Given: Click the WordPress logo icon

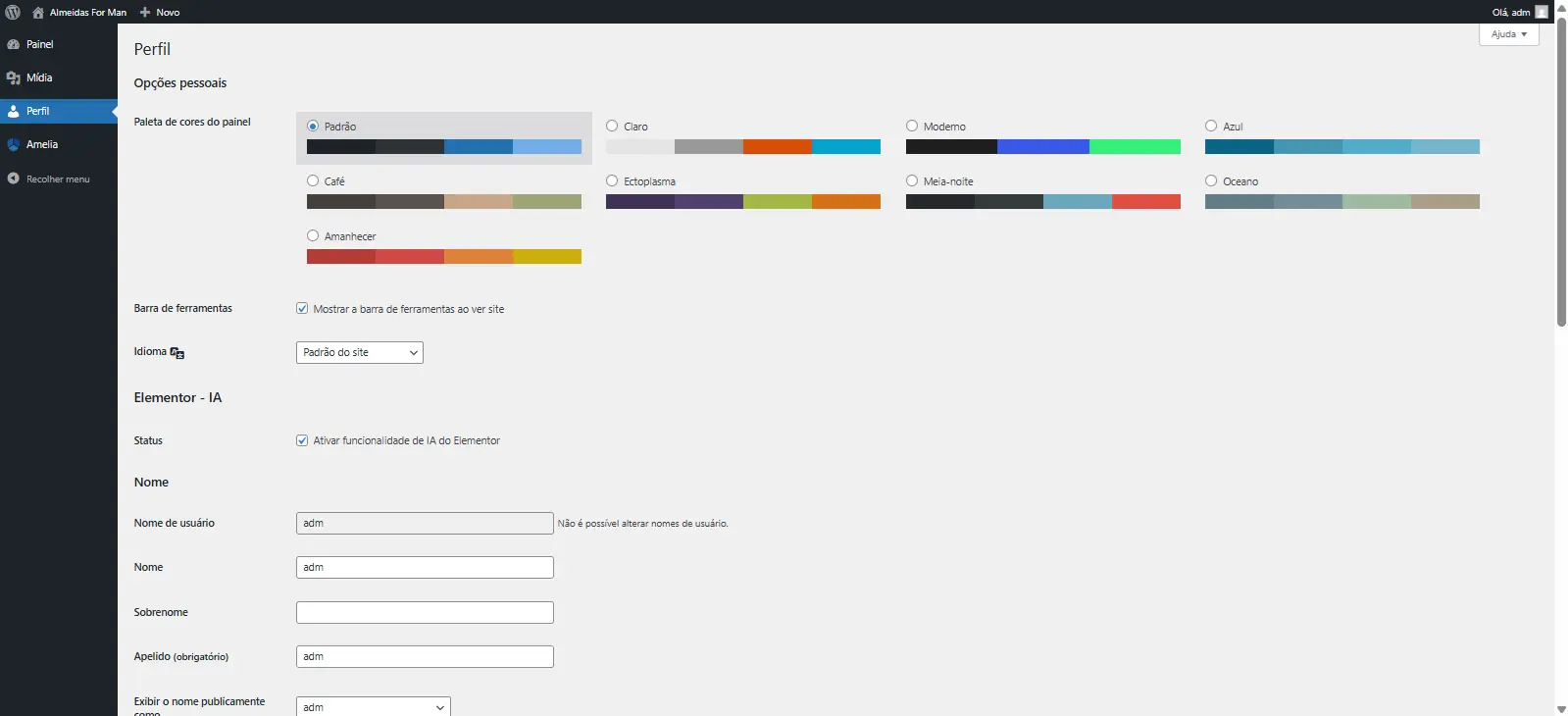Looking at the screenshot, I should [x=13, y=12].
